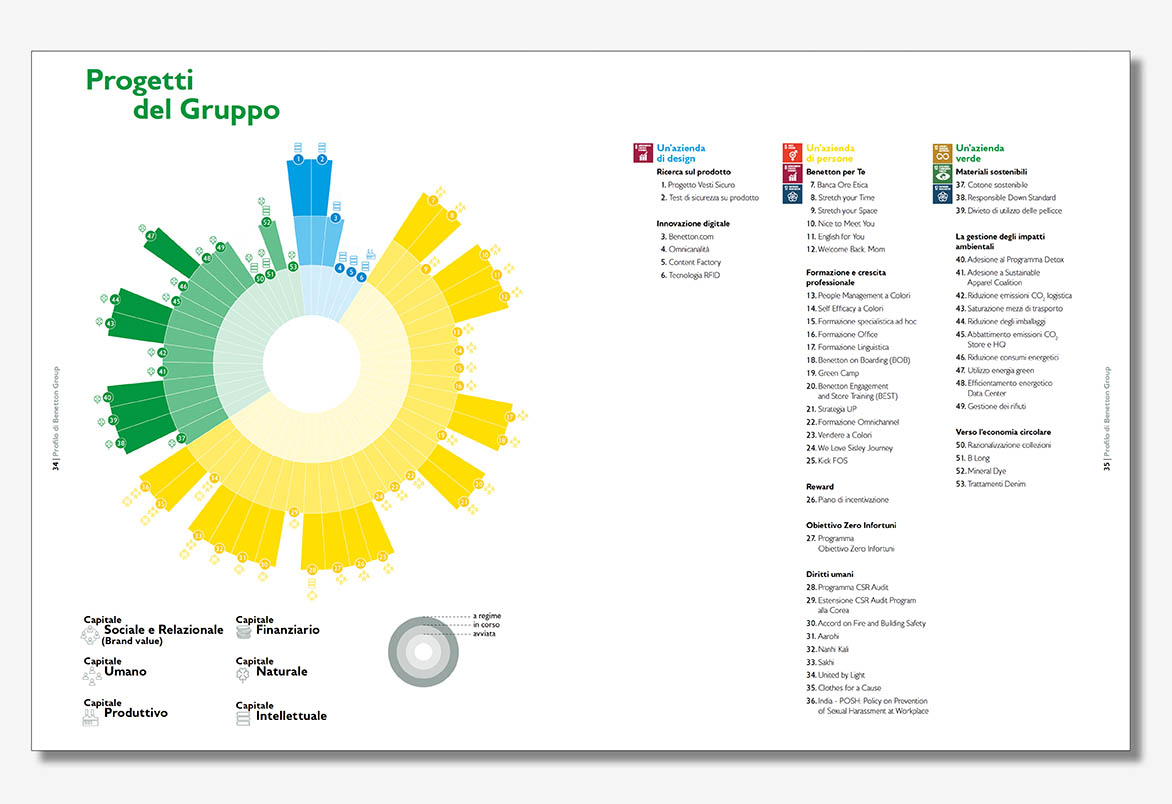Click the navy partnership icon beside Stretch your Time
The width and height of the screenshot is (1172, 804).
pos(792,194)
